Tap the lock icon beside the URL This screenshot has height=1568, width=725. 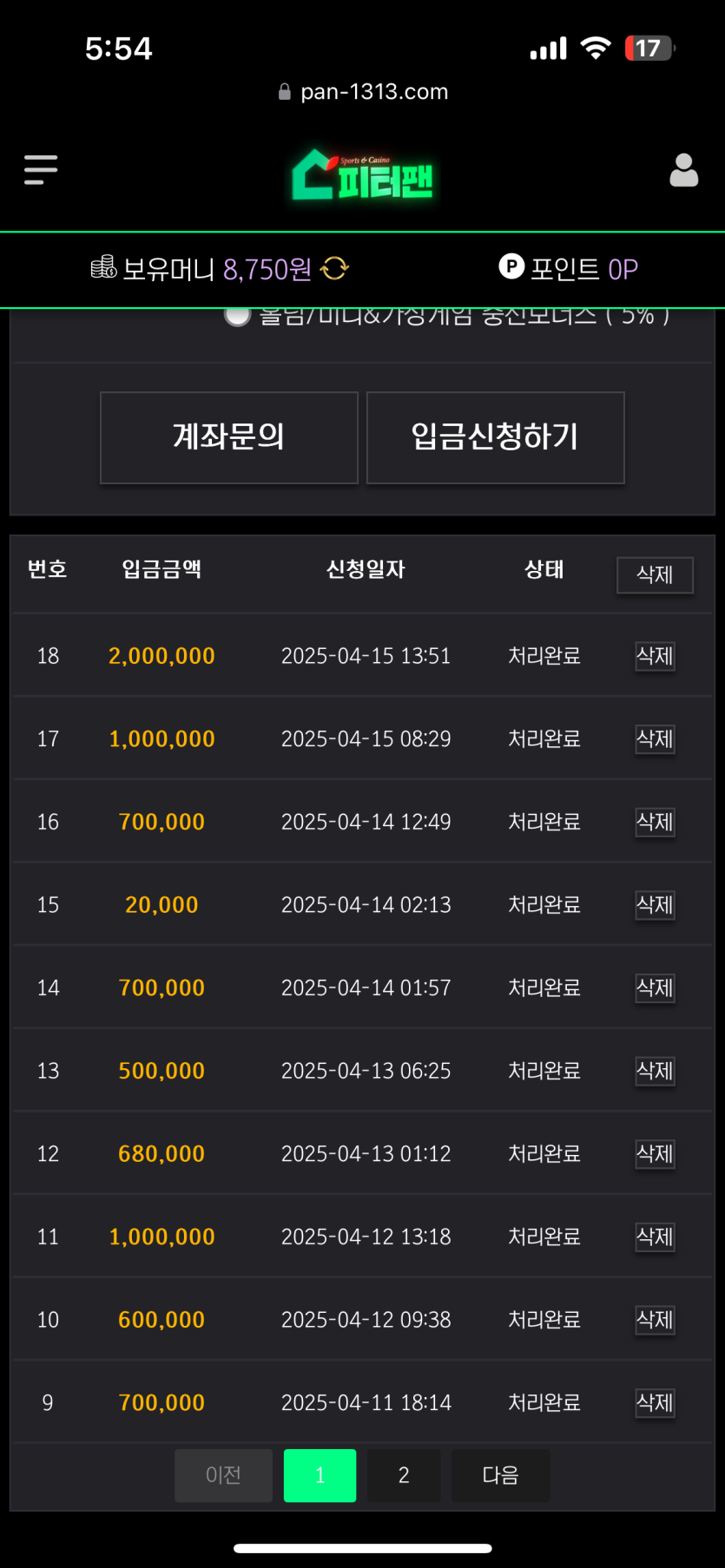click(x=284, y=92)
